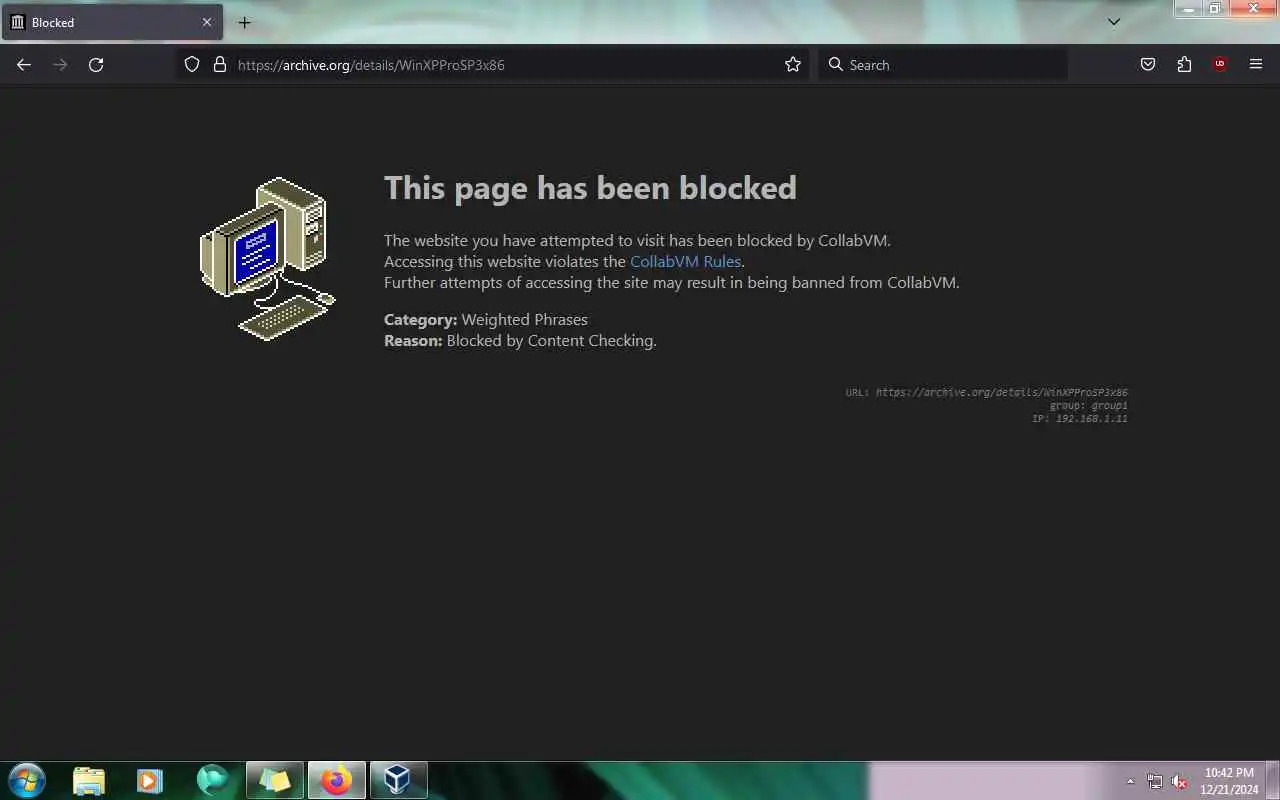Click the forward navigation arrow
Screen dimensions: 1280x800
click(60, 65)
